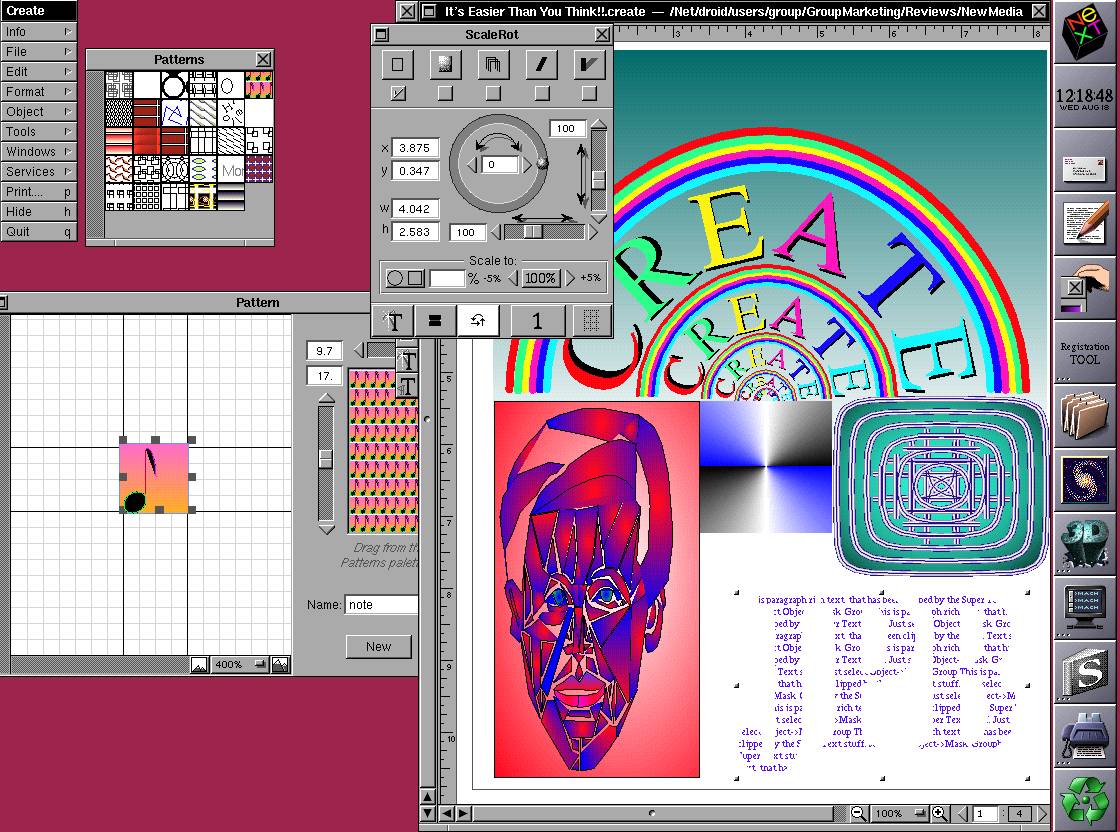This screenshot has height=832, width=1120.
Task: Open the pencil-and-paper Edit dock icon
Action: pos(1084,224)
